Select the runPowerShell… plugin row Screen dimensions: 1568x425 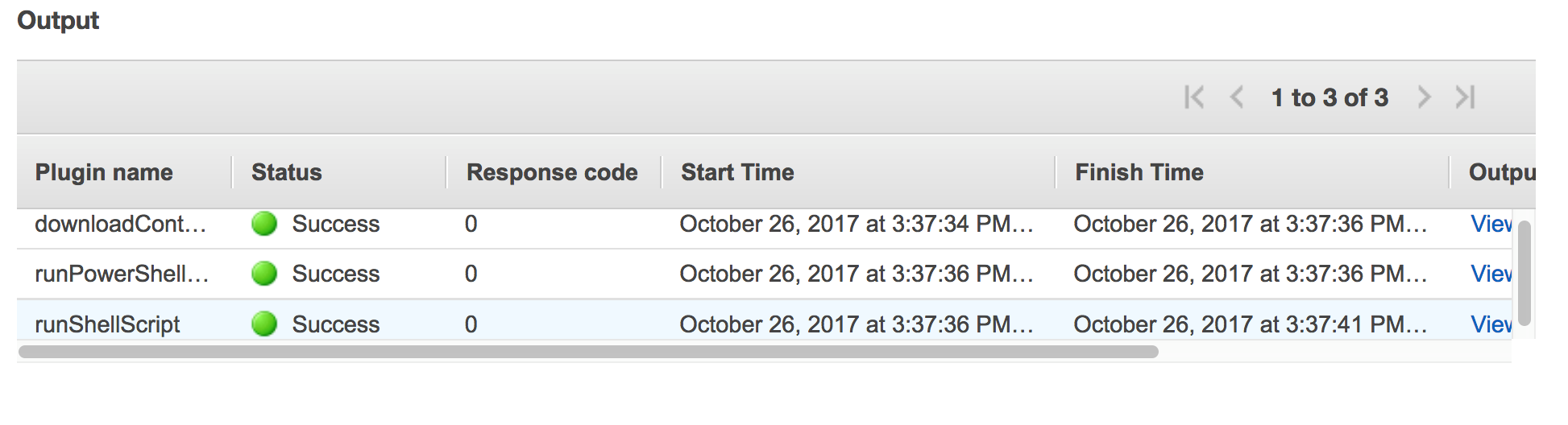point(765,274)
